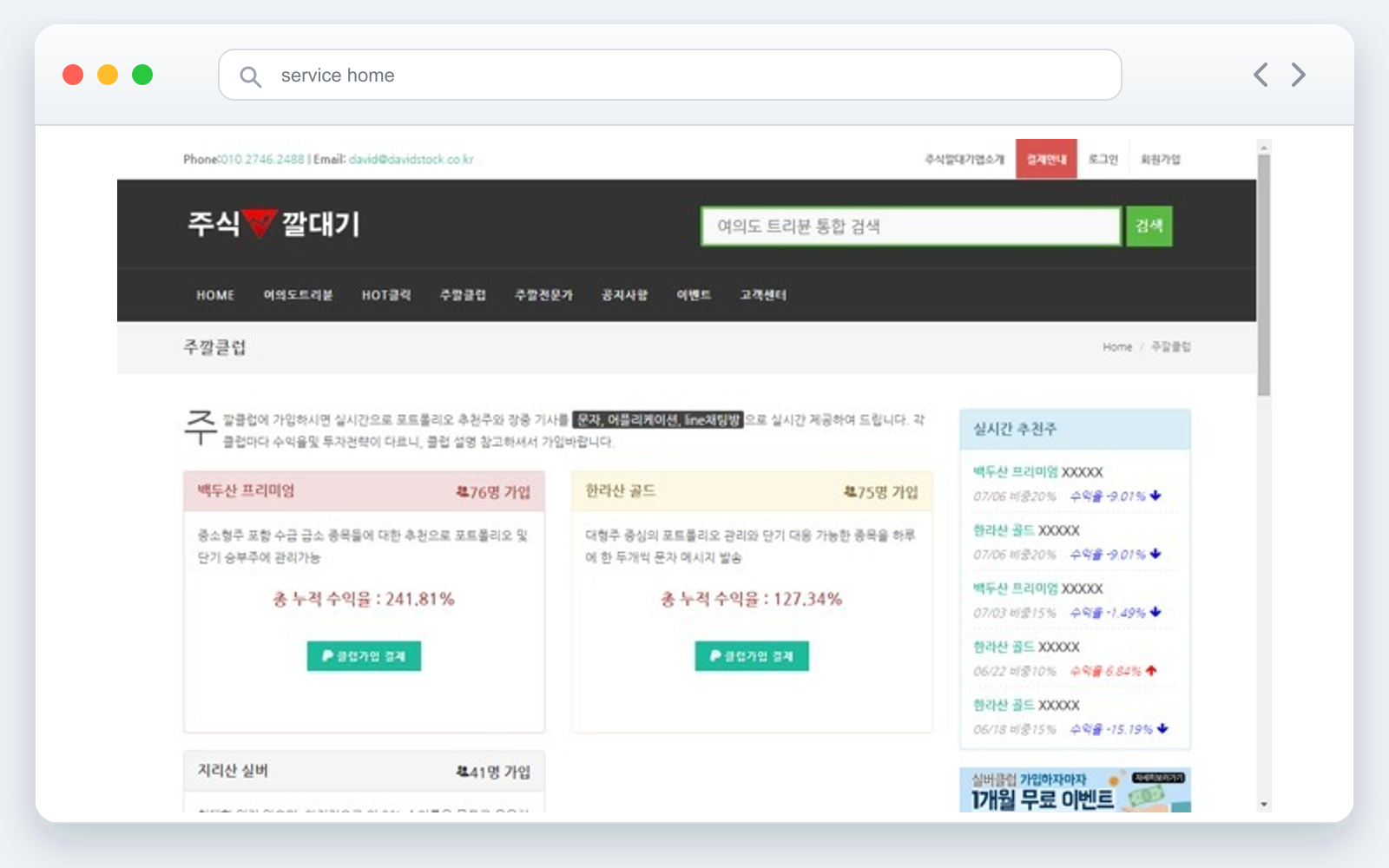This screenshot has height=868, width=1389.
Task: Click the green 검색 search button
Action: click(x=1149, y=226)
